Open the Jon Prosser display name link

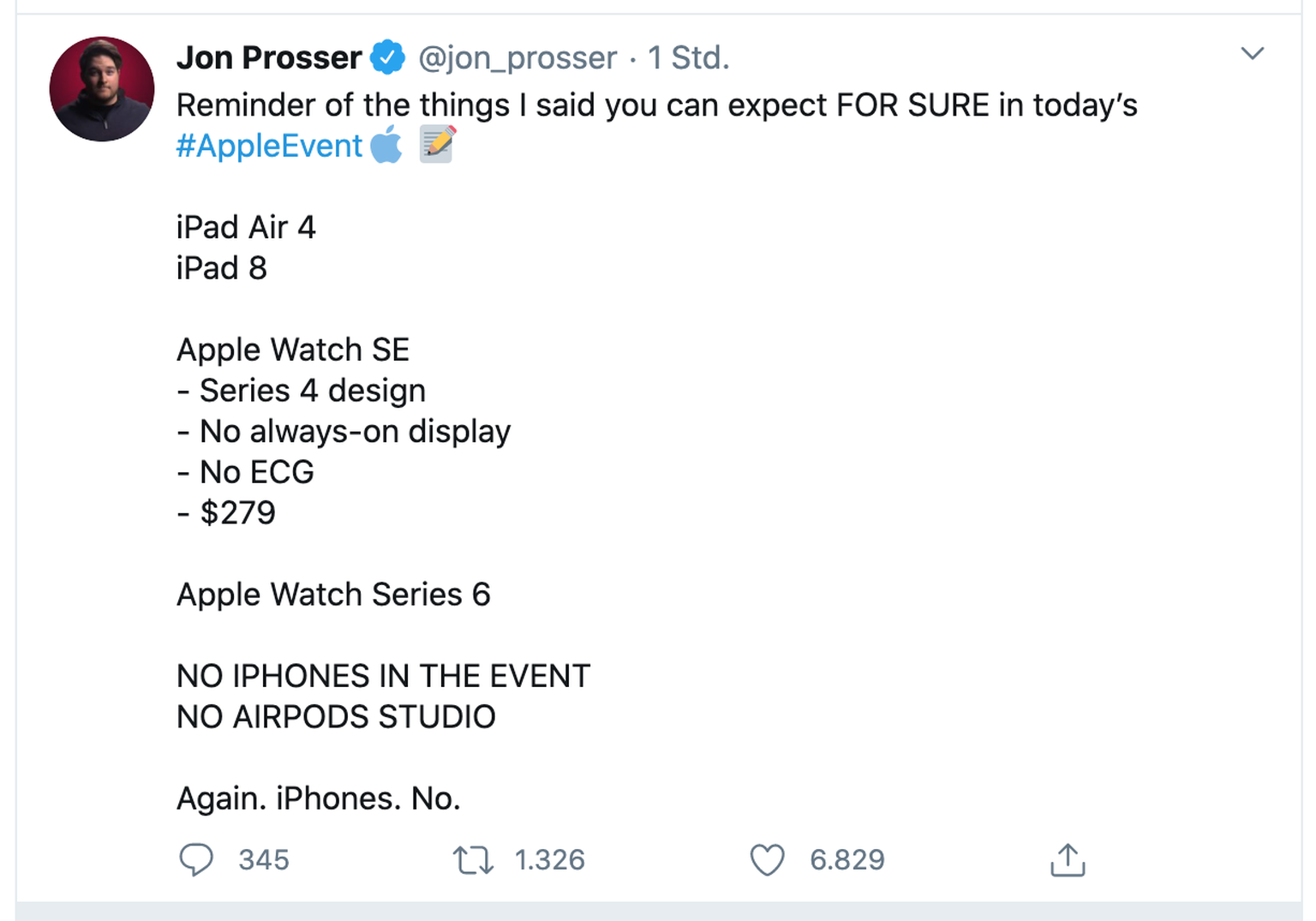click(x=269, y=57)
